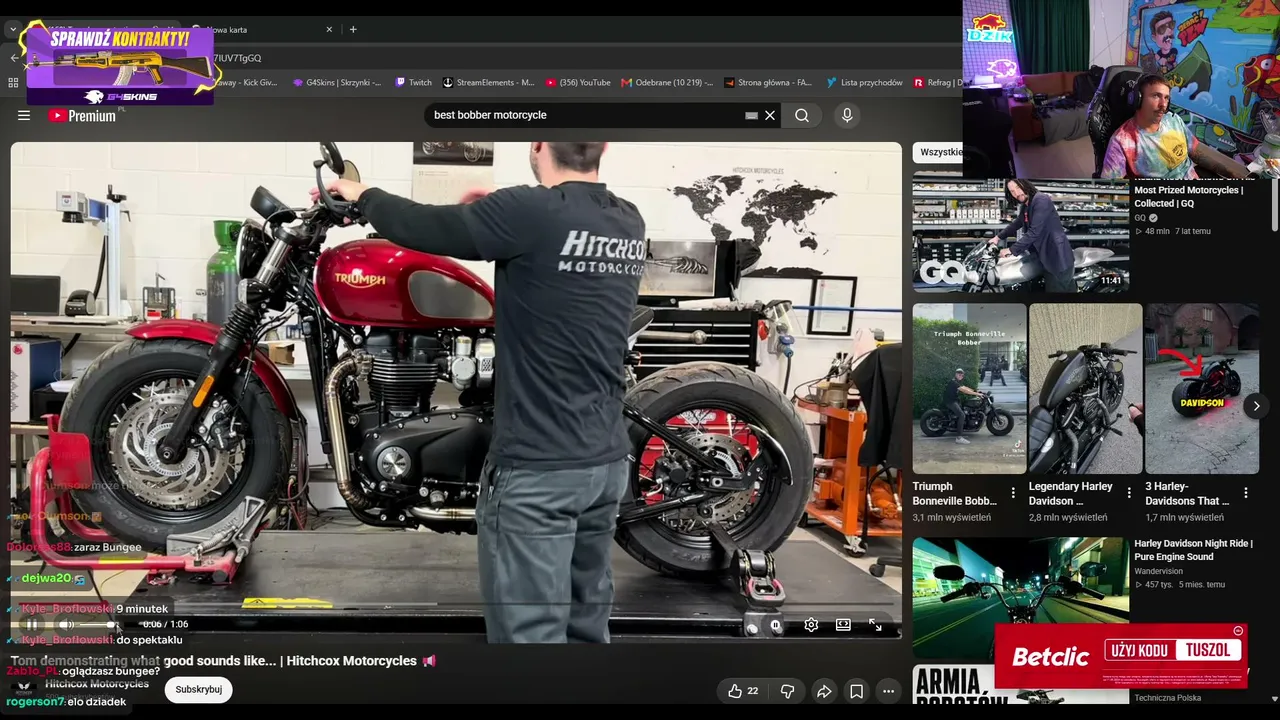
Task: Open the 'ARMIA ROBOTÓW' video thumbnail
Action: pyautogui.click(x=953, y=685)
